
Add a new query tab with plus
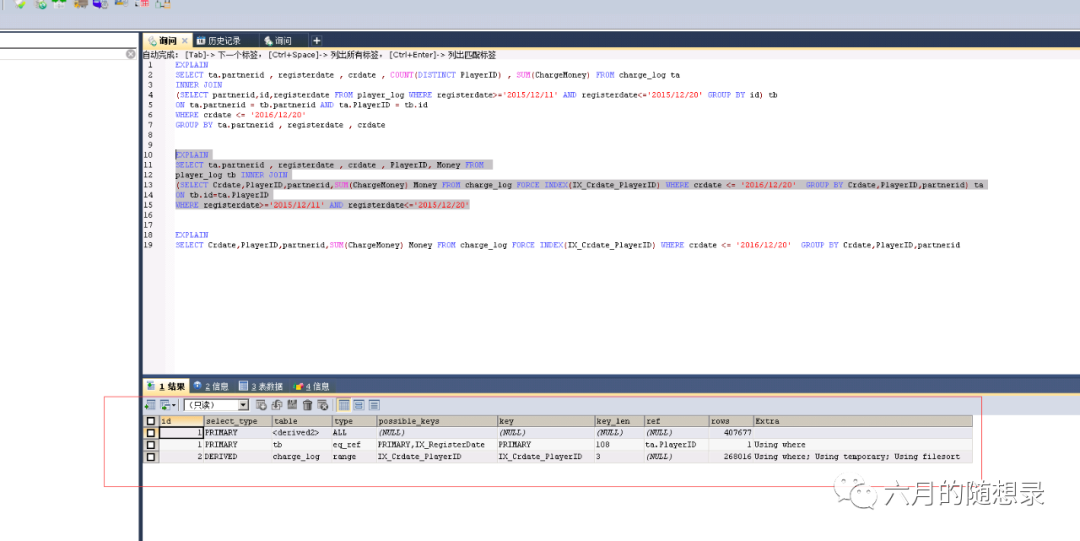(x=316, y=41)
